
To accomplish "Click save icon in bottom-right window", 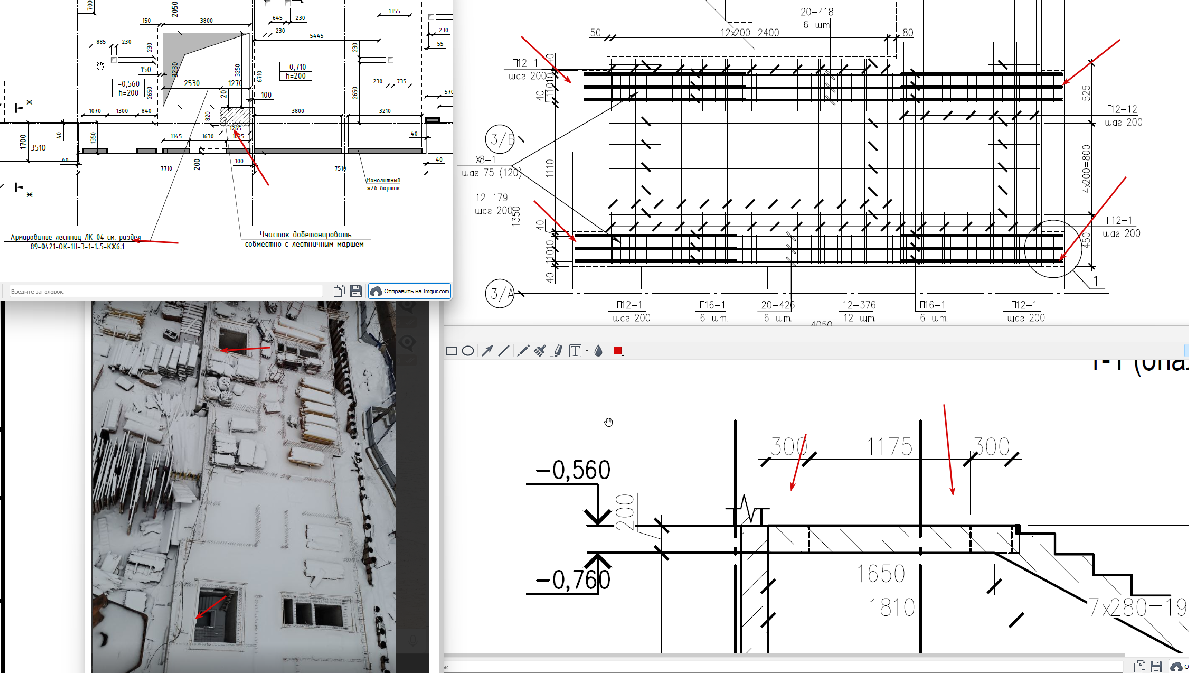I will pyautogui.click(x=1156, y=667).
